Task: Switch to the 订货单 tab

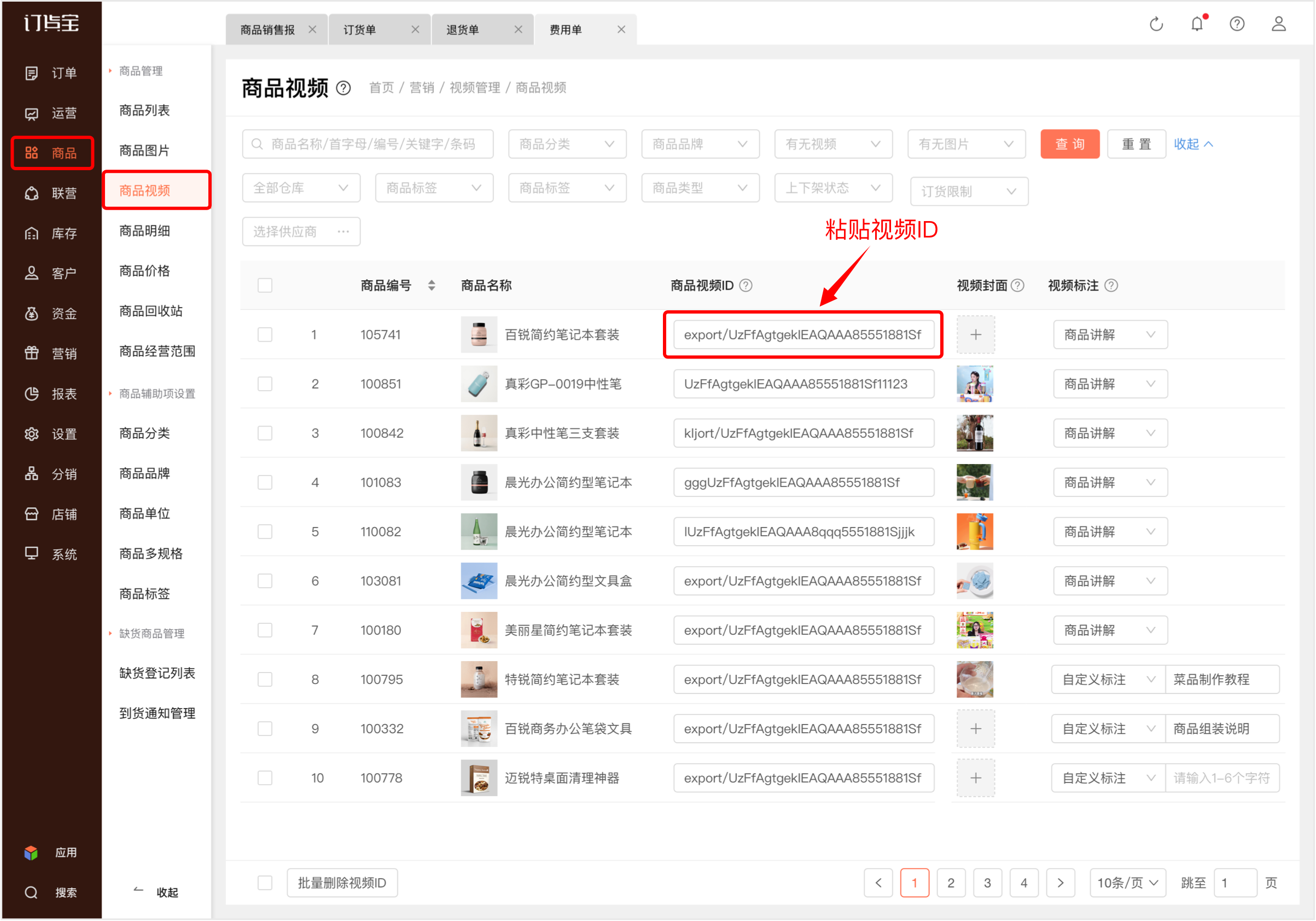Action: click(x=359, y=30)
